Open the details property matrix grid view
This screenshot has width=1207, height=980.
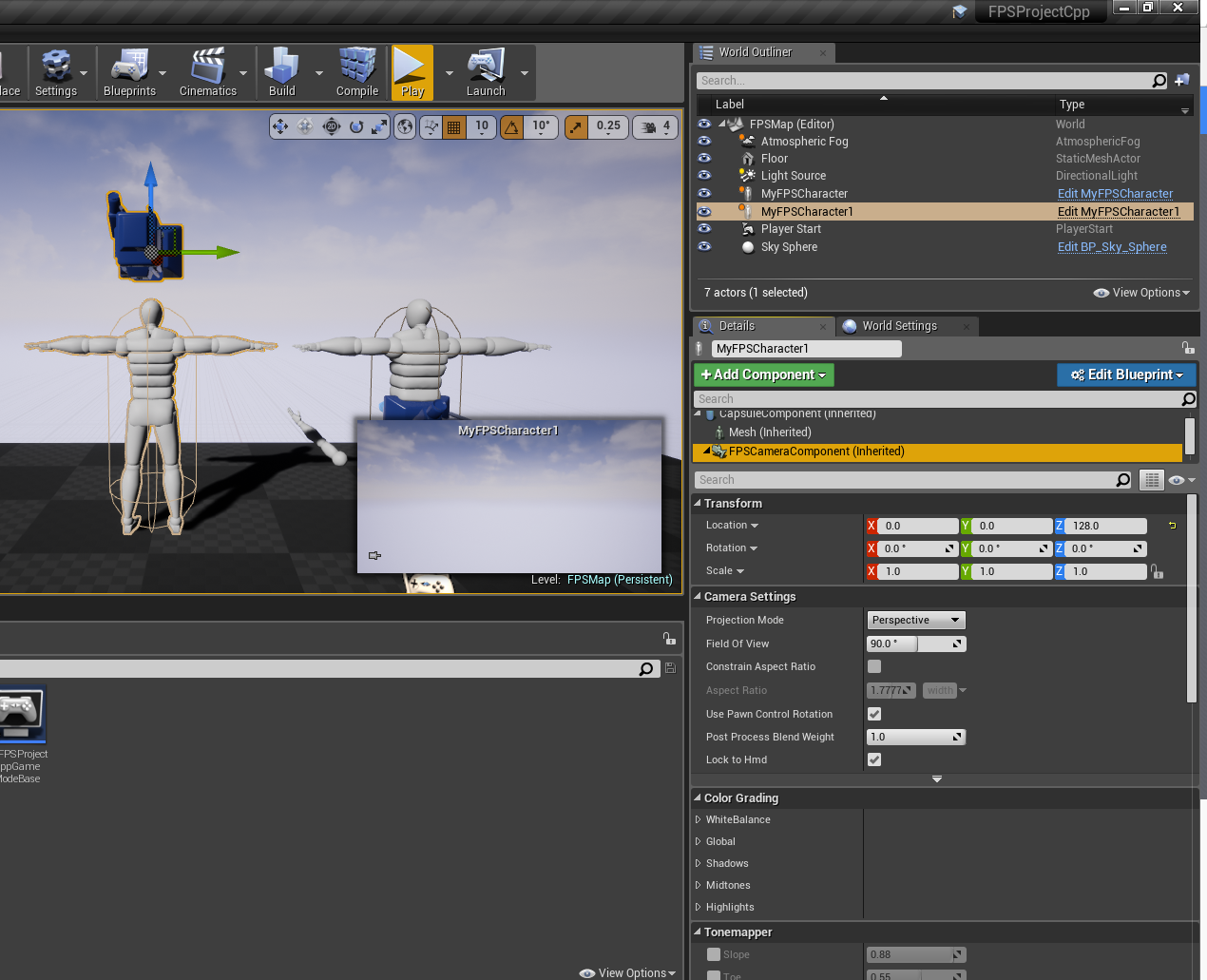1152,480
